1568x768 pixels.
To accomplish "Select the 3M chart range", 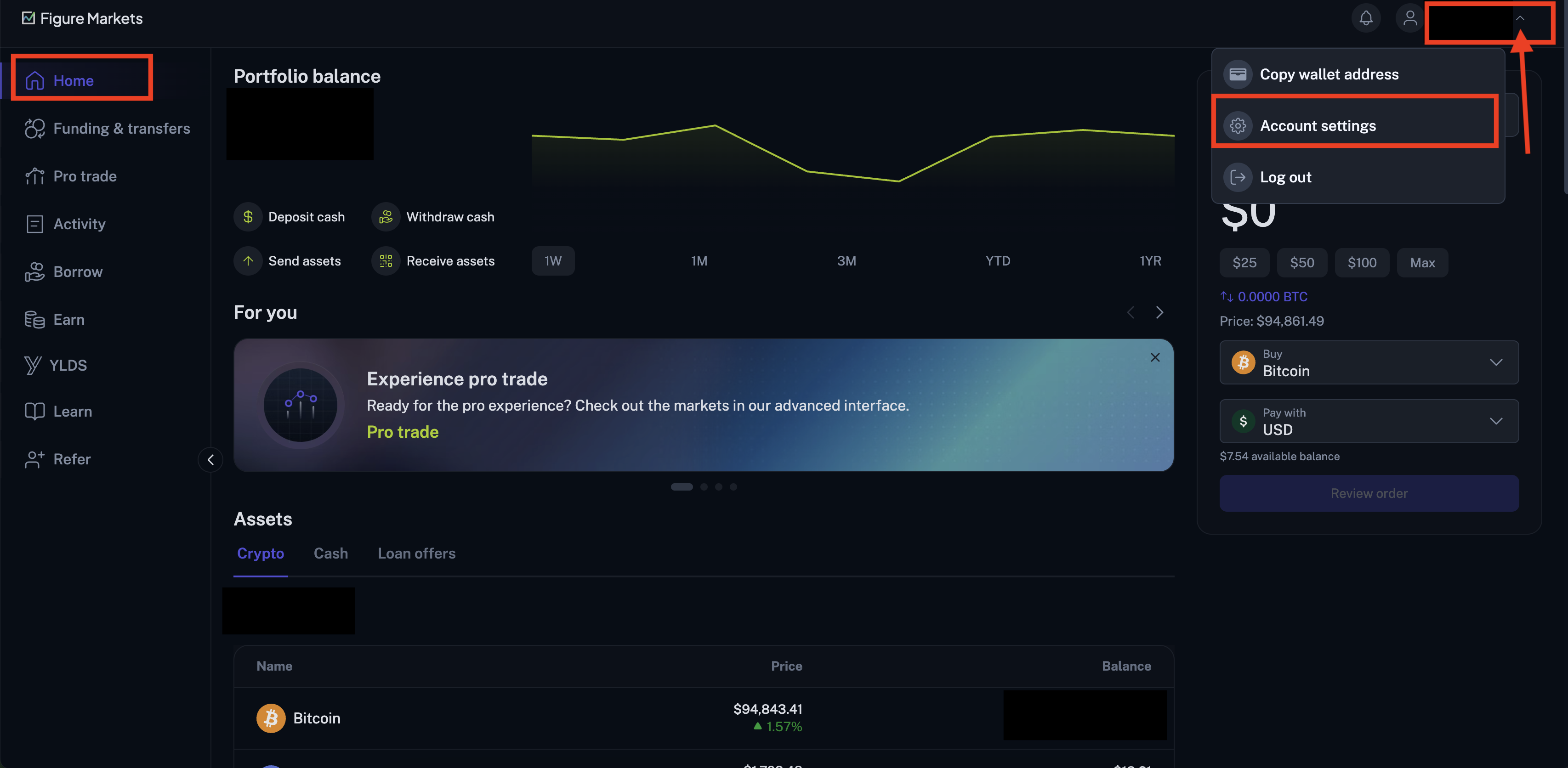I will coord(846,261).
